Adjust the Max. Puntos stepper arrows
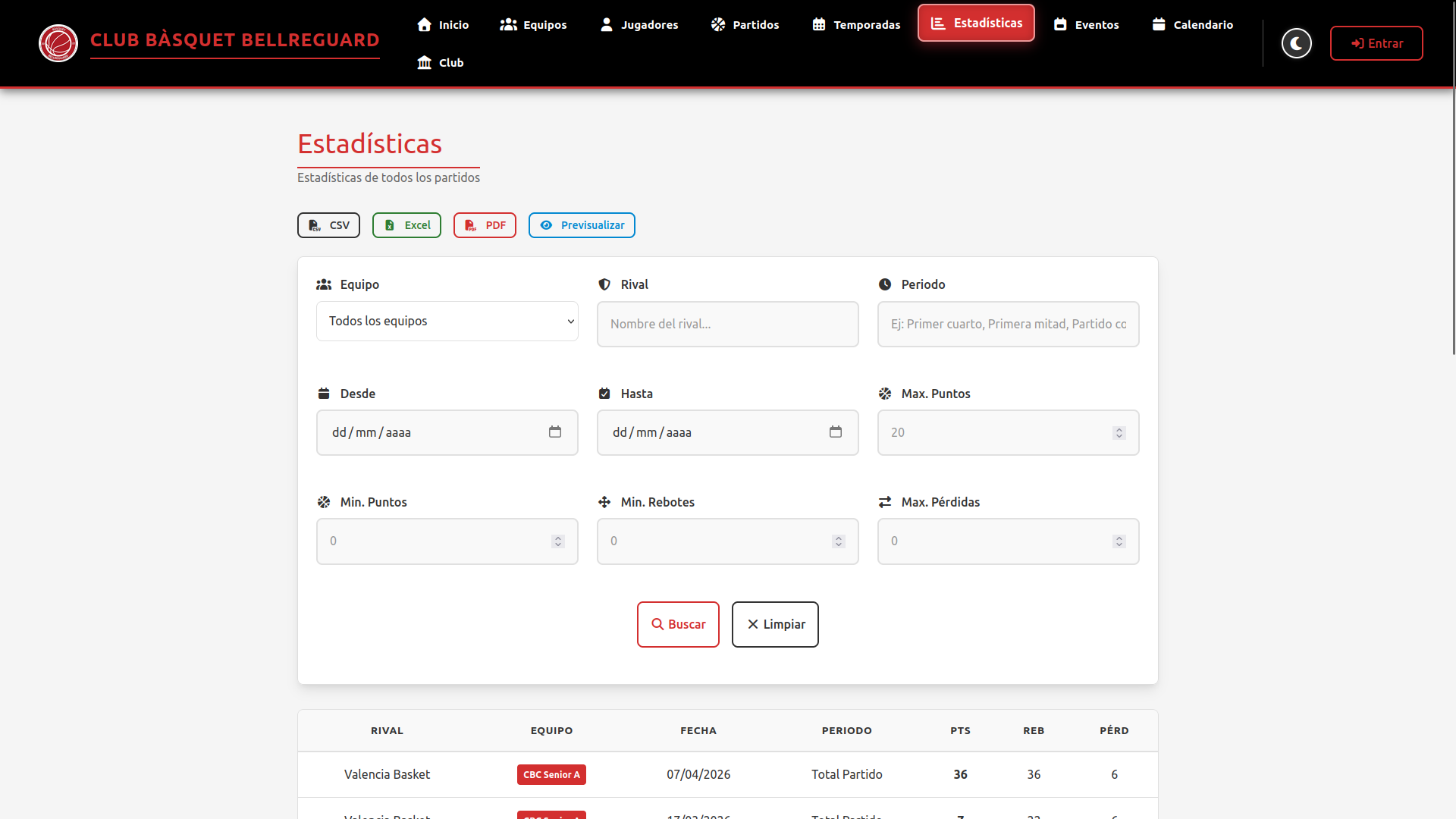Viewport: 1456px width, 819px height. tap(1119, 432)
